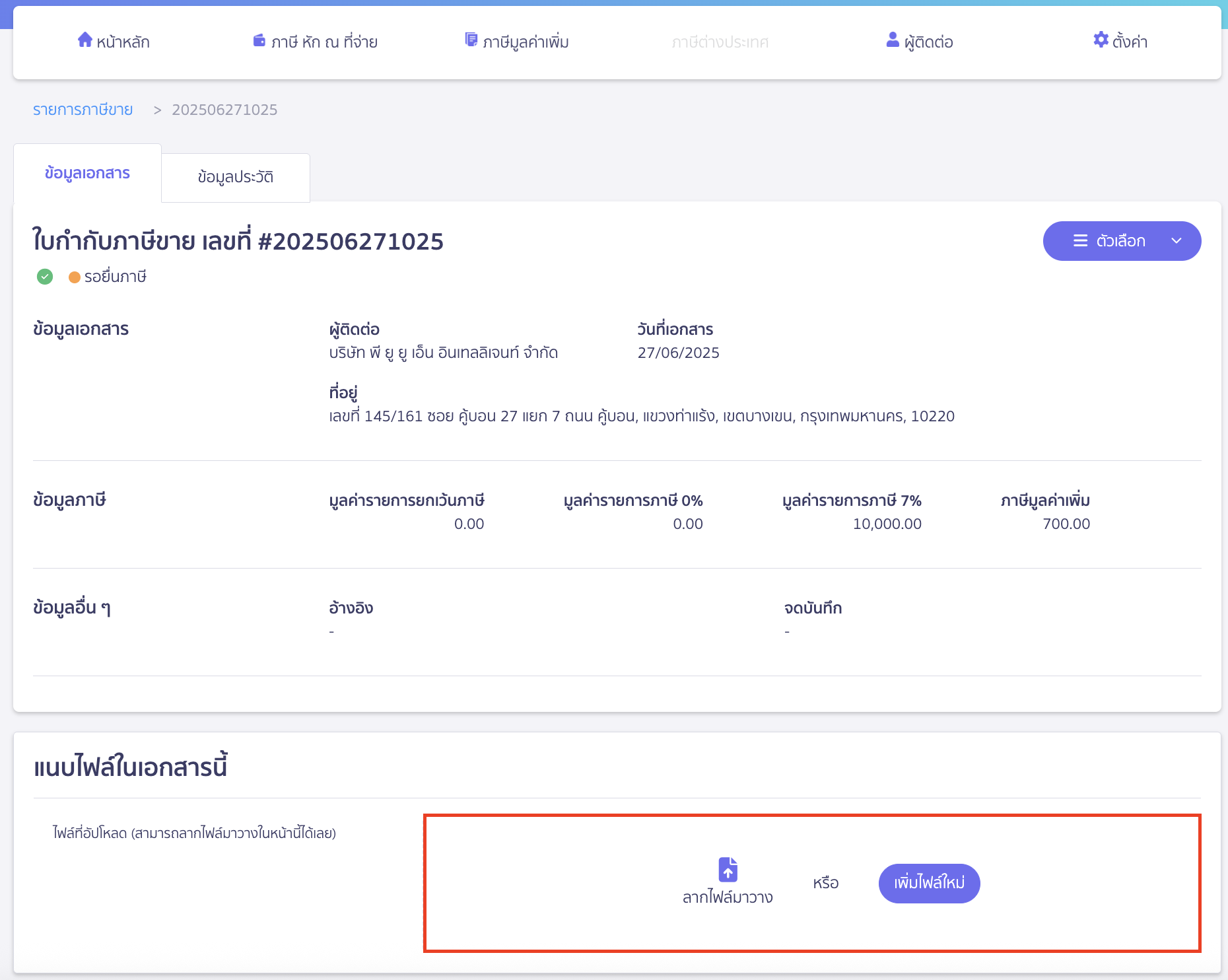Open the ภาษีมูลค่าเพิ่ม menu
The image size is (1228, 980).
click(x=526, y=42)
